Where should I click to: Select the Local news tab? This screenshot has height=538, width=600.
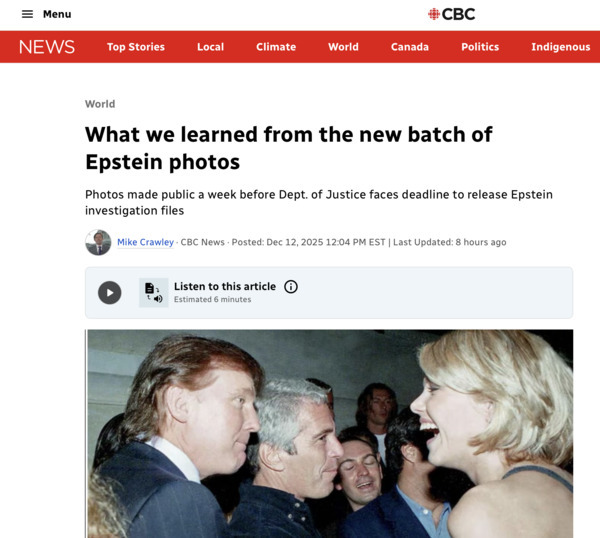click(x=210, y=47)
